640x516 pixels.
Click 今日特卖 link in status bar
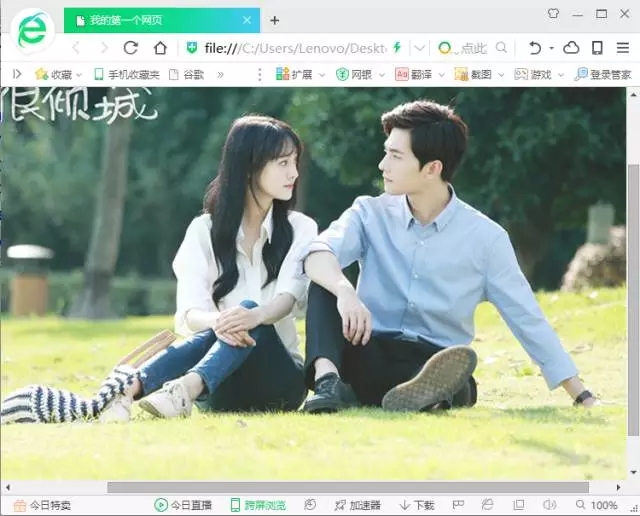42,505
